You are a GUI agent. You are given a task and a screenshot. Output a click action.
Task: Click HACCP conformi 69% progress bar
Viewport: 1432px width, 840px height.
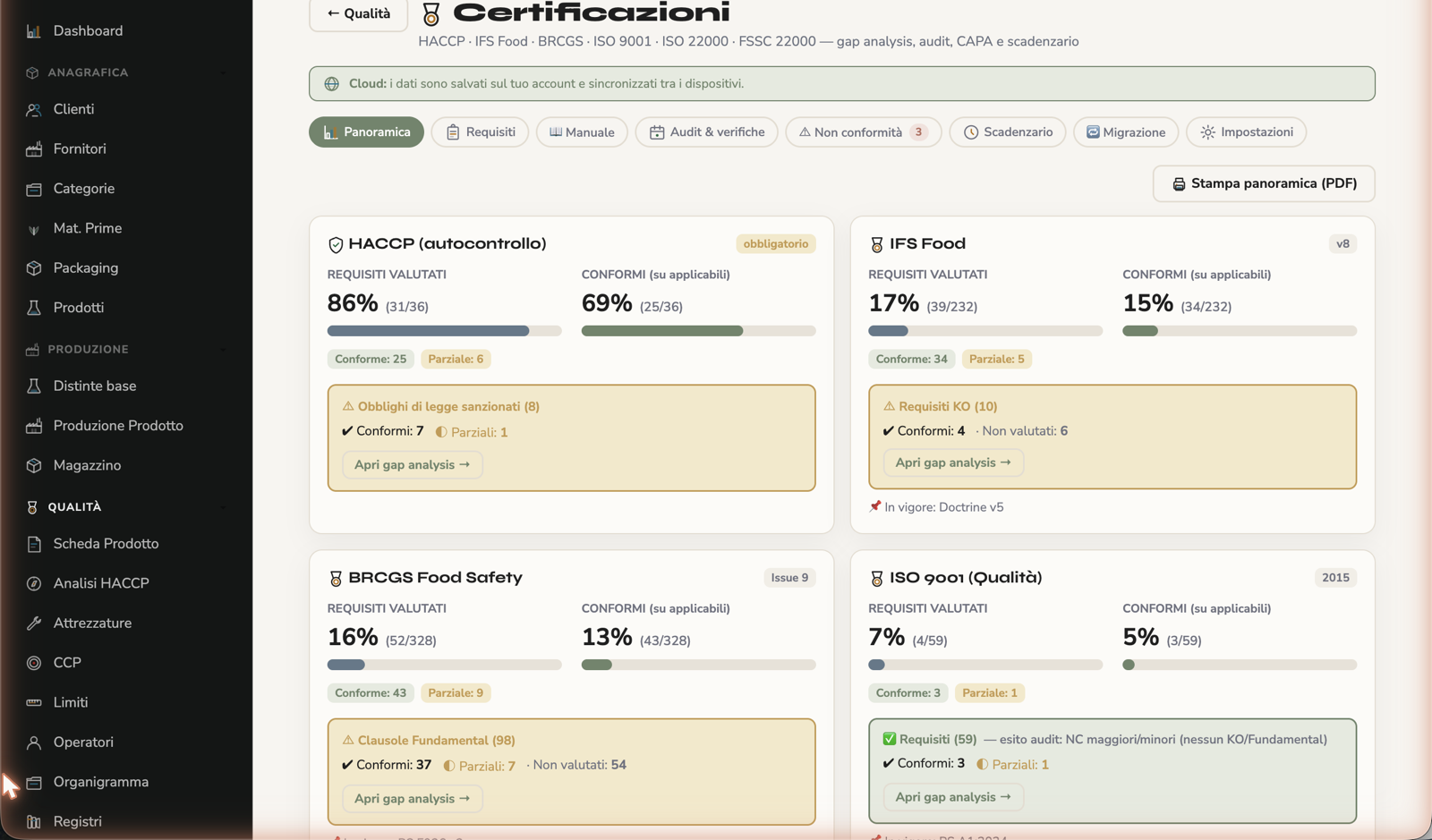(698, 331)
